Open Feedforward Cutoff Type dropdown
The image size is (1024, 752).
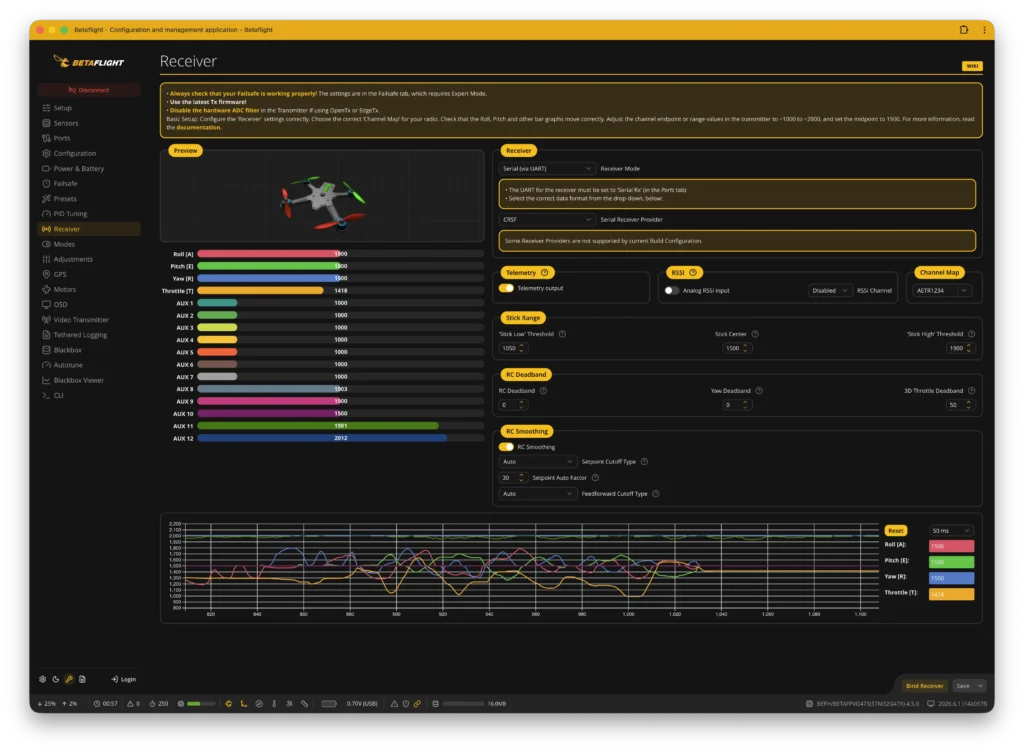point(537,494)
